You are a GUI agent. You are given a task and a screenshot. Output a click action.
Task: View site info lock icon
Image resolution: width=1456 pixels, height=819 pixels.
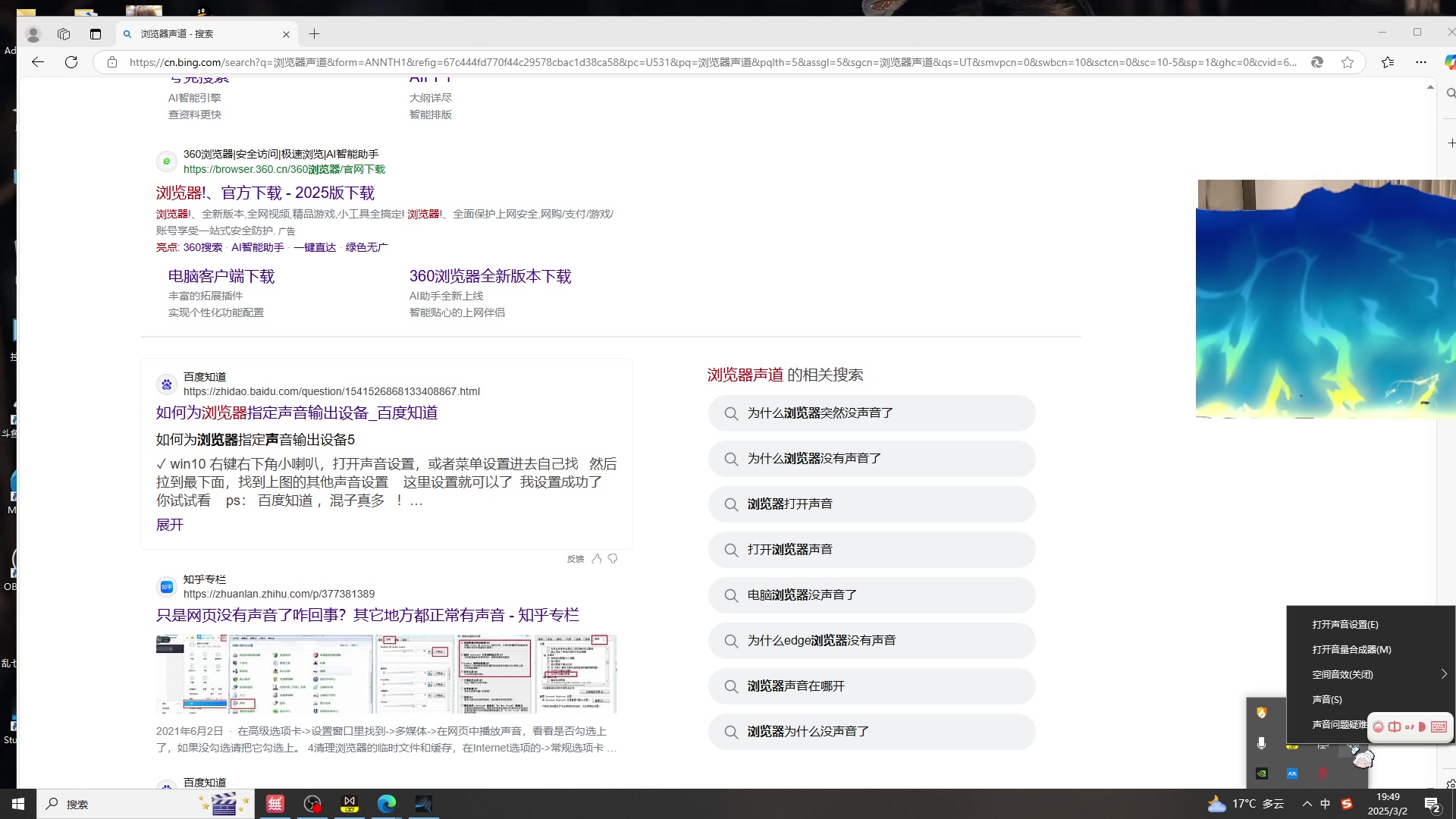click(112, 62)
